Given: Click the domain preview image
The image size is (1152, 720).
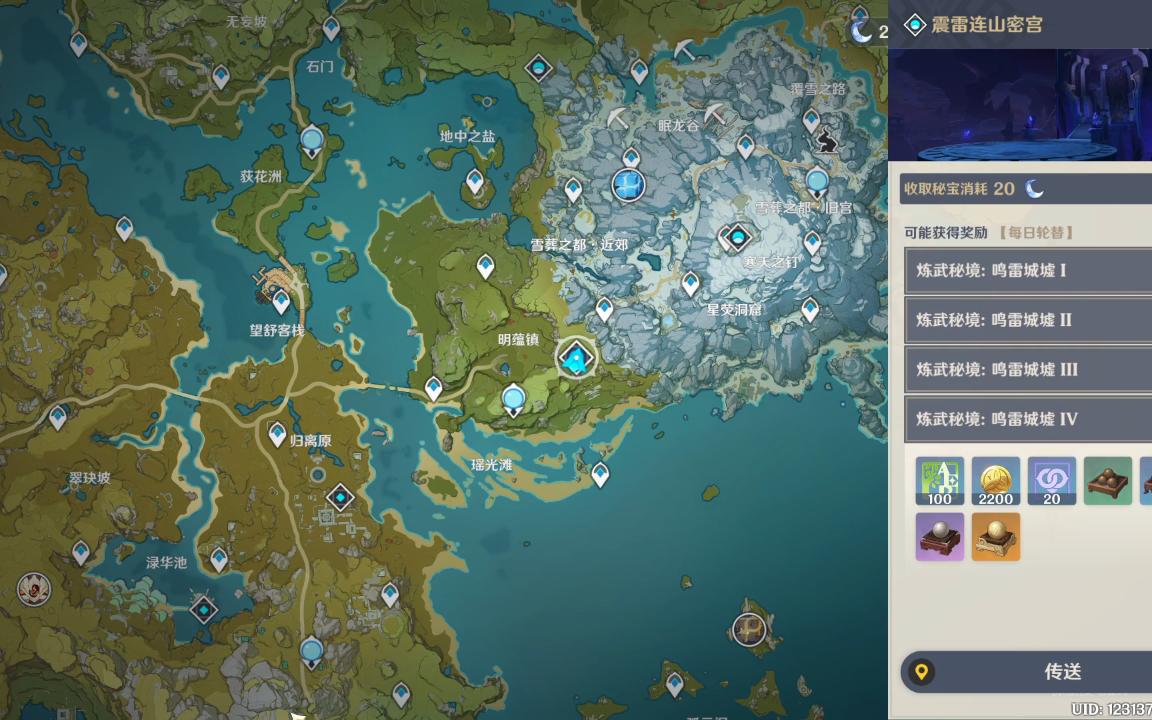Looking at the screenshot, I should coord(1020,104).
